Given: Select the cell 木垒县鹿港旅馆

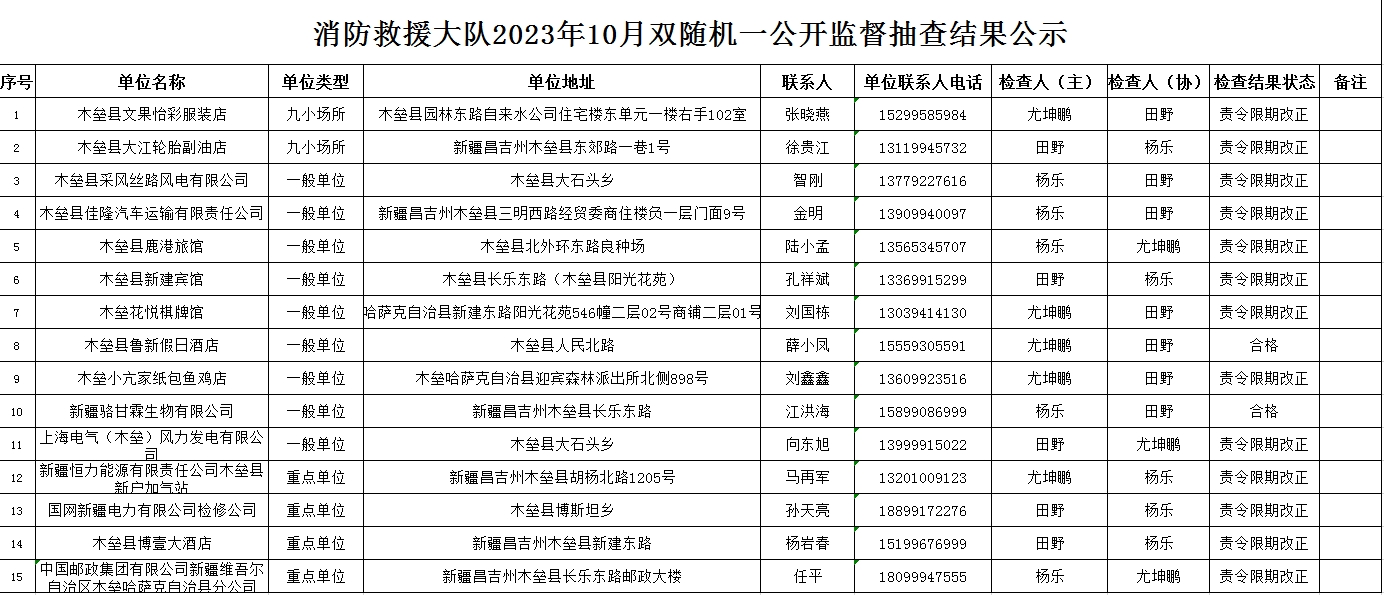Looking at the screenshot, I should (152, 247).
